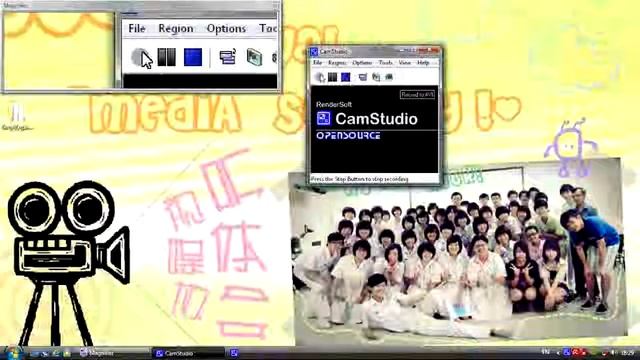Click the EN language indicator in the tray

coord(545,352)
